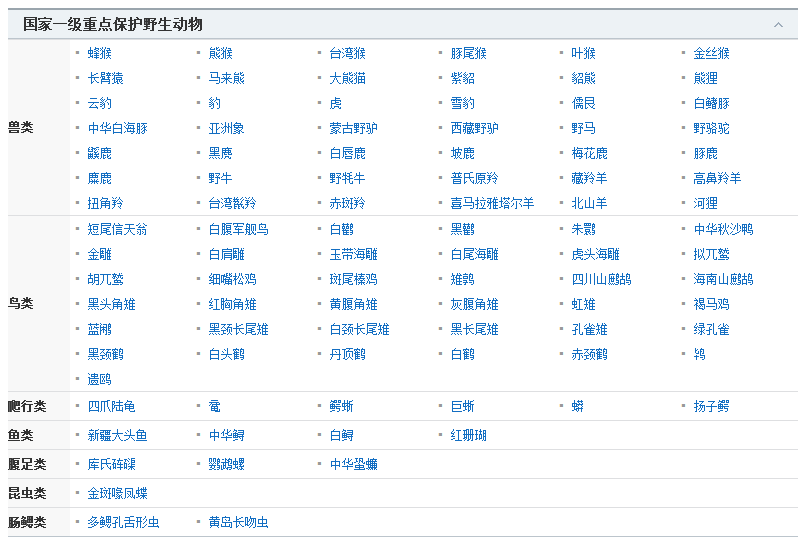Click the 白尾海雕 link
The width and height of the screenshot is (811, 546).
(x=475, y=254)
